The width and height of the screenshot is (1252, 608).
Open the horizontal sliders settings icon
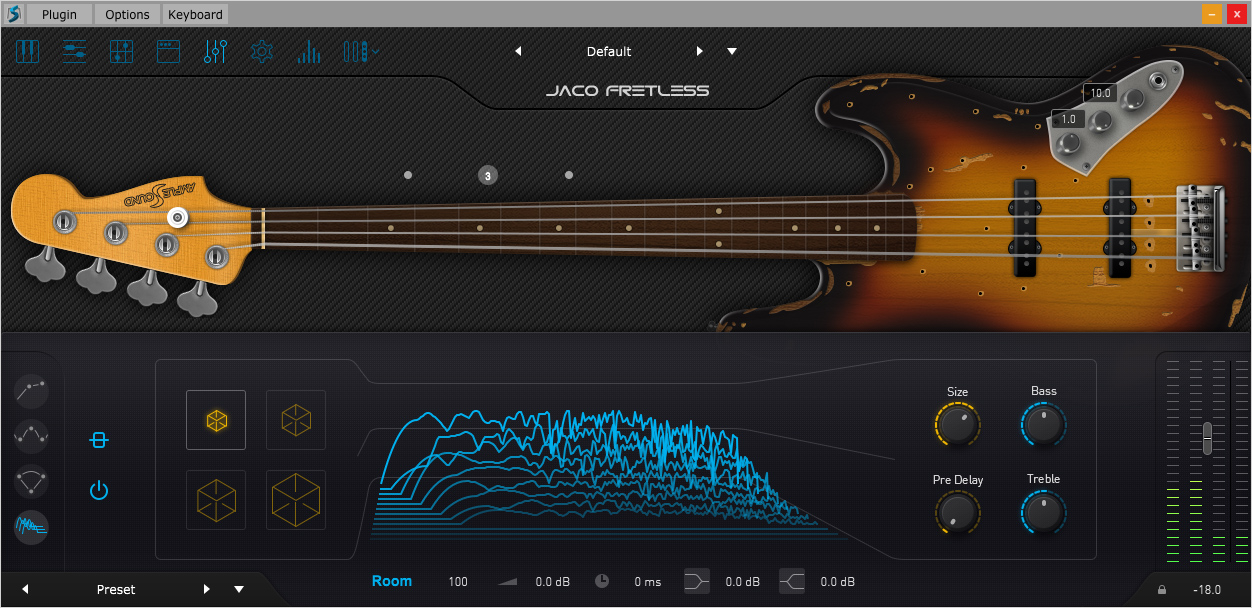click(74, 51)
